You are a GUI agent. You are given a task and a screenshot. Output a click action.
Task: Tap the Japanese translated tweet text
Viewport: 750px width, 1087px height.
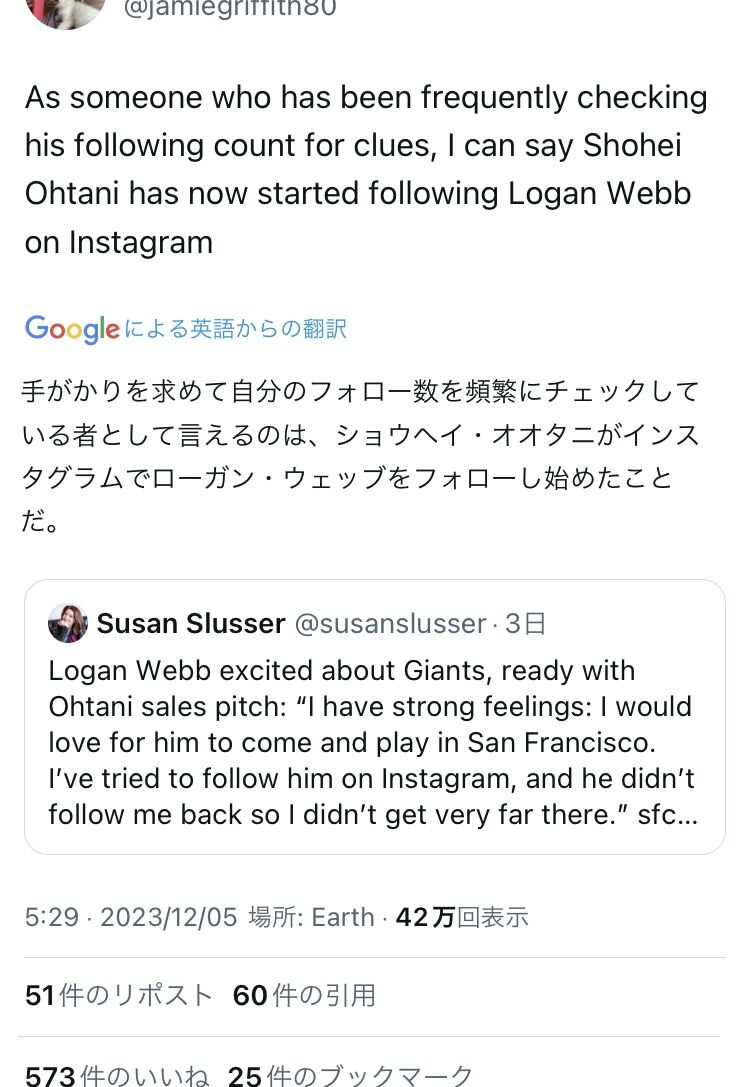[x=360, y=455]
